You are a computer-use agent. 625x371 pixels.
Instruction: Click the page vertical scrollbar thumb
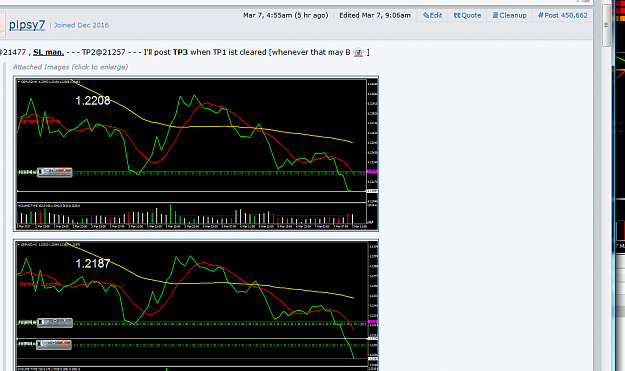click(x=606, y=26)
